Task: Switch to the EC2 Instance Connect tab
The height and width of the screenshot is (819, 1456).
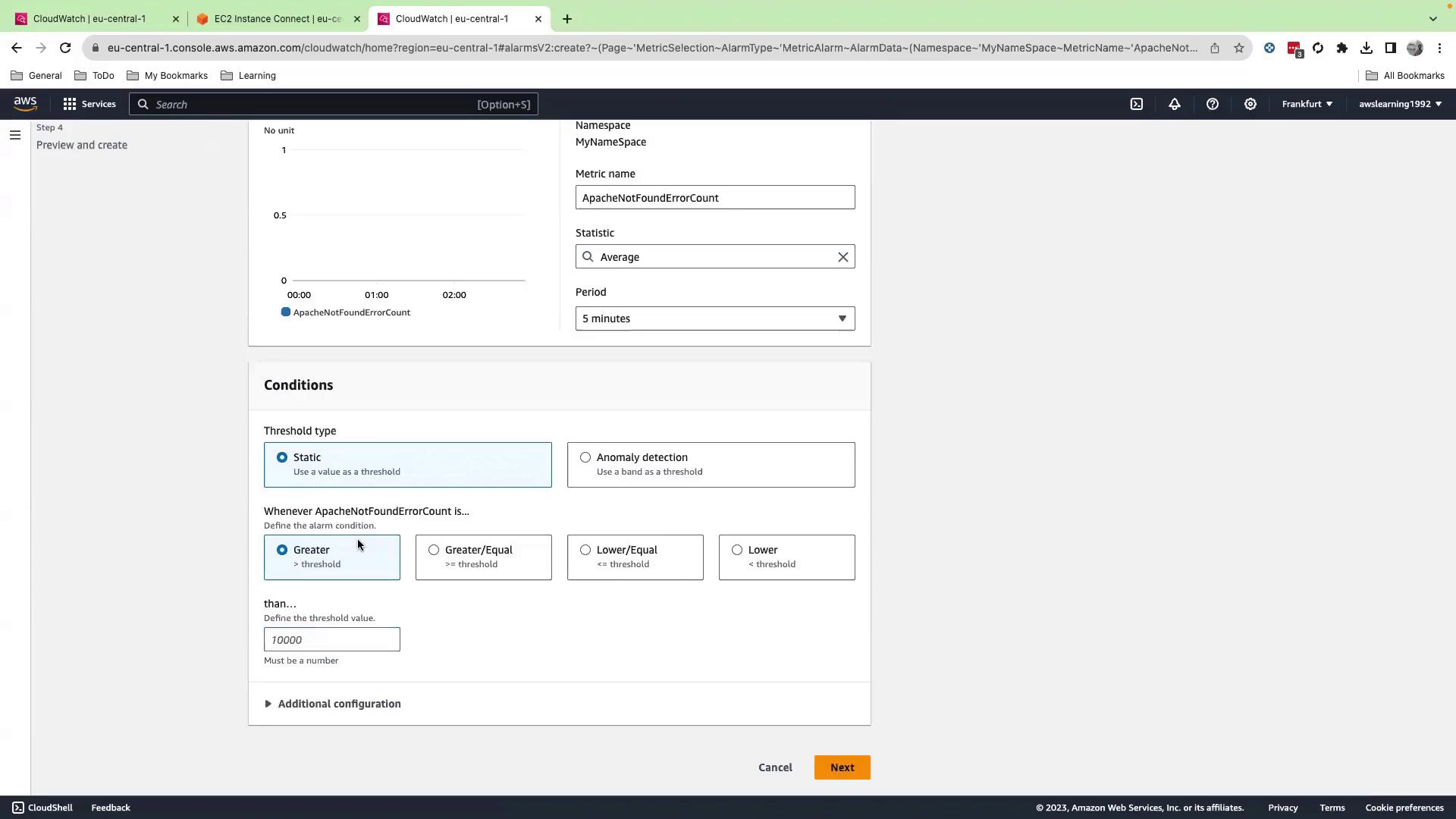Action: (278, 19)
